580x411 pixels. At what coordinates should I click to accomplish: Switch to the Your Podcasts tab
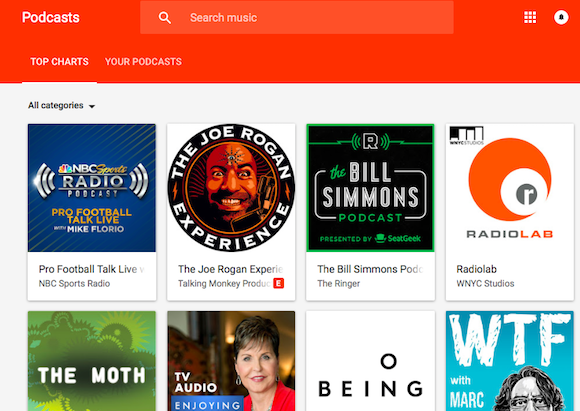143,61
